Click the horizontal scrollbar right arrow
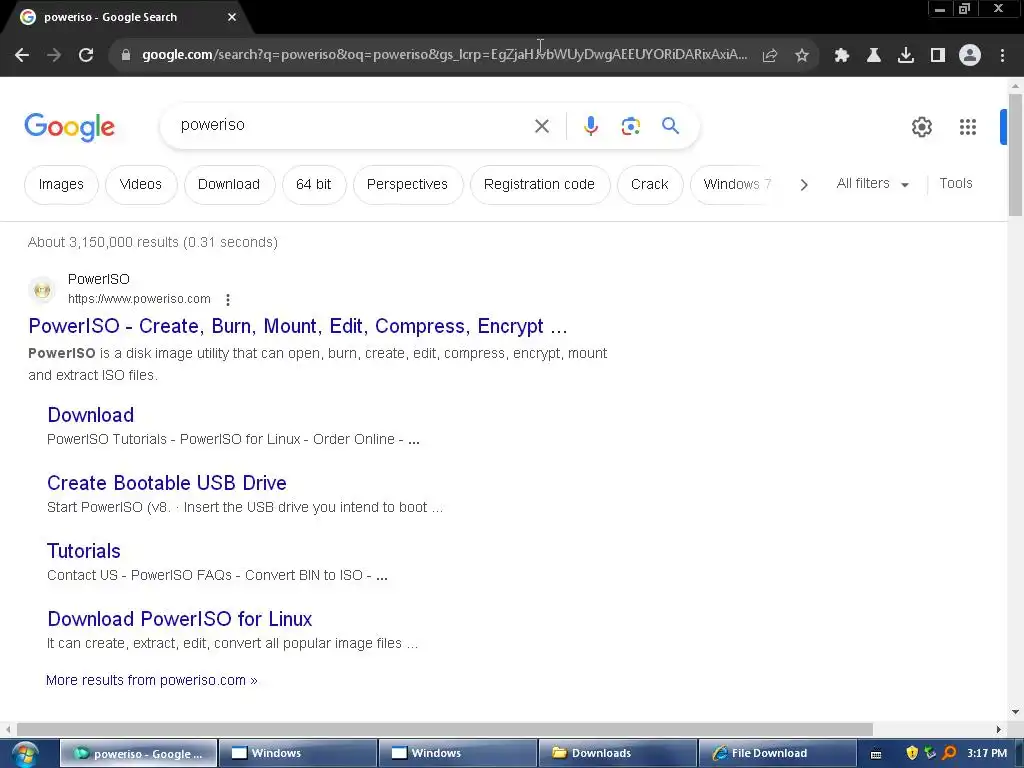This screenshot has width=1024, height=768. [x=998, y=729]
